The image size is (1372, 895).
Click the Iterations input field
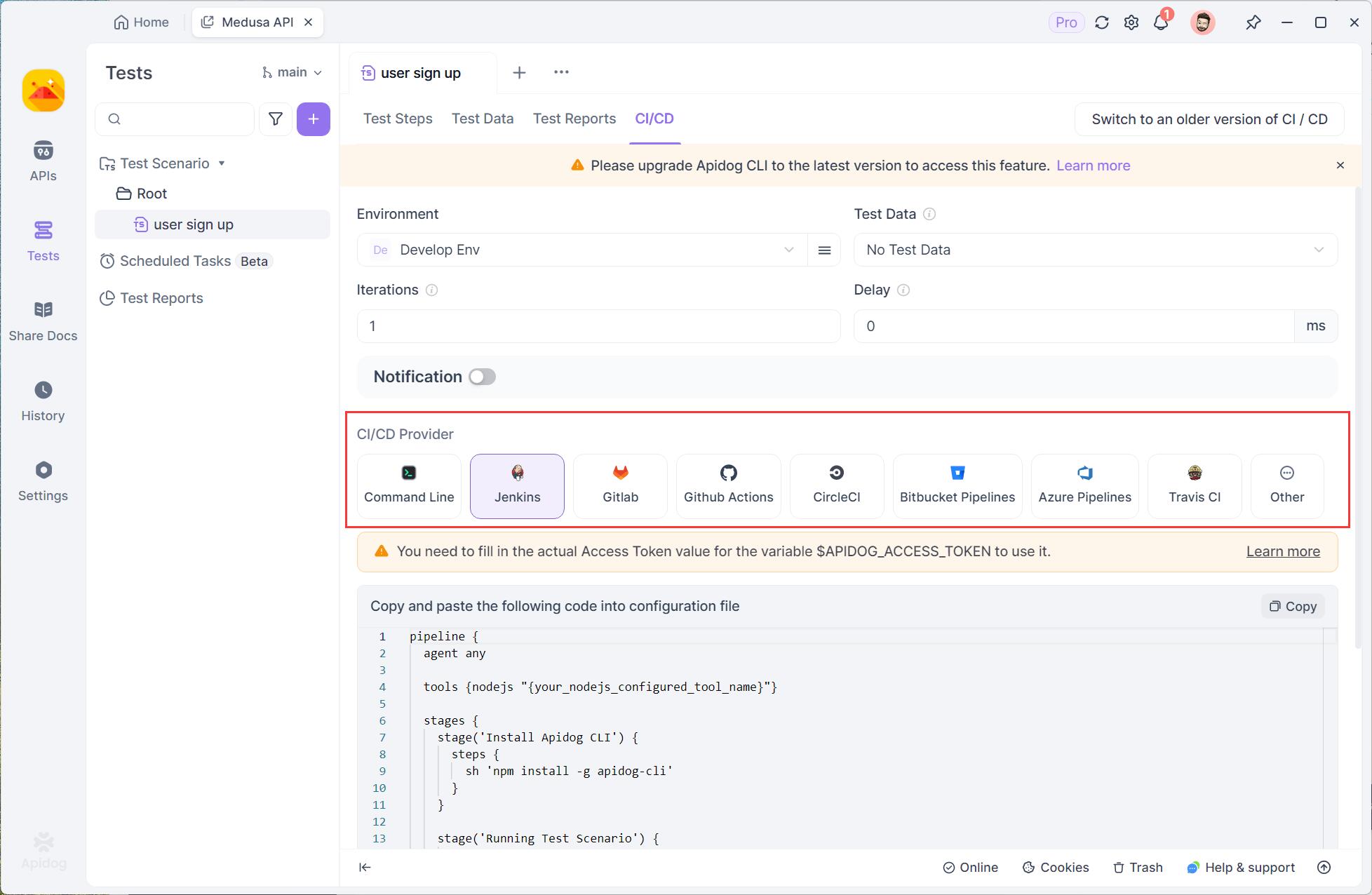click(598, 326)
